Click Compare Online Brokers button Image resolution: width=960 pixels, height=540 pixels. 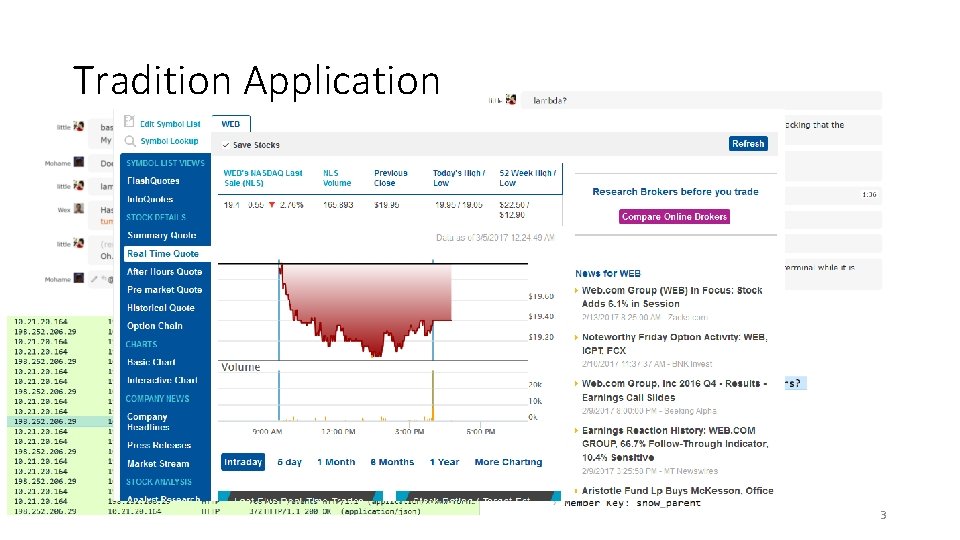click(674, 216)
